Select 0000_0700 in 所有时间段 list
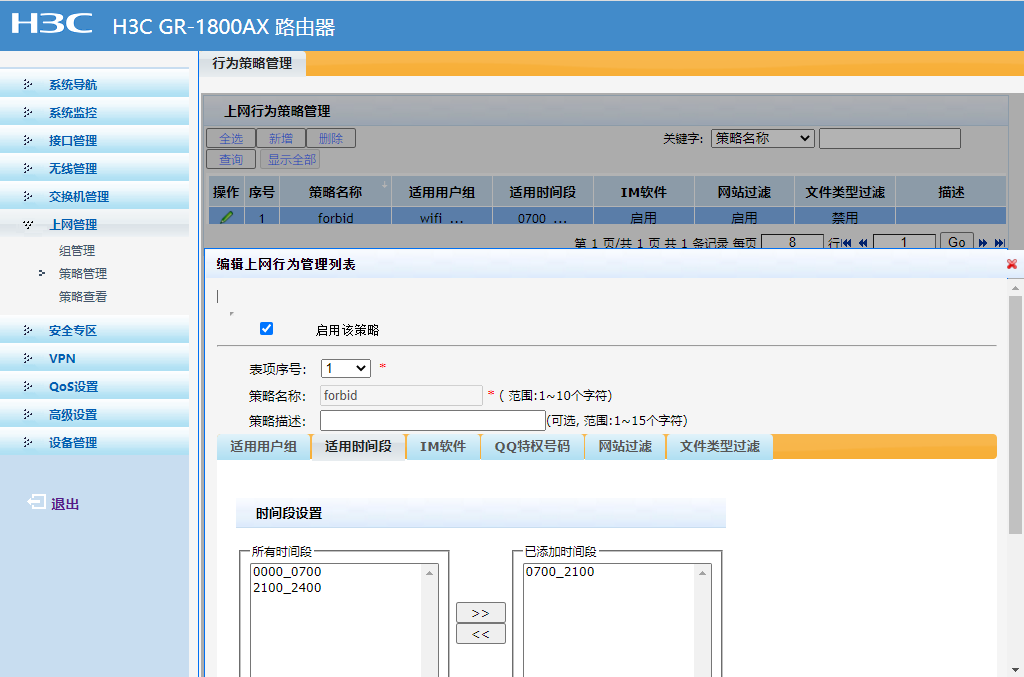 [287, 571]
